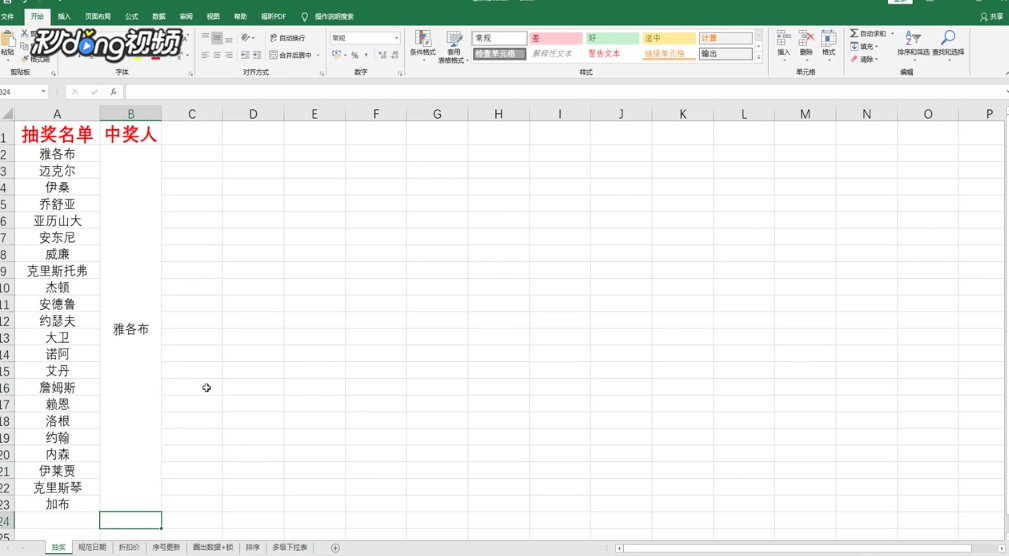Select top vertical alignment icon
The image size is (1009, 556).
205,38
